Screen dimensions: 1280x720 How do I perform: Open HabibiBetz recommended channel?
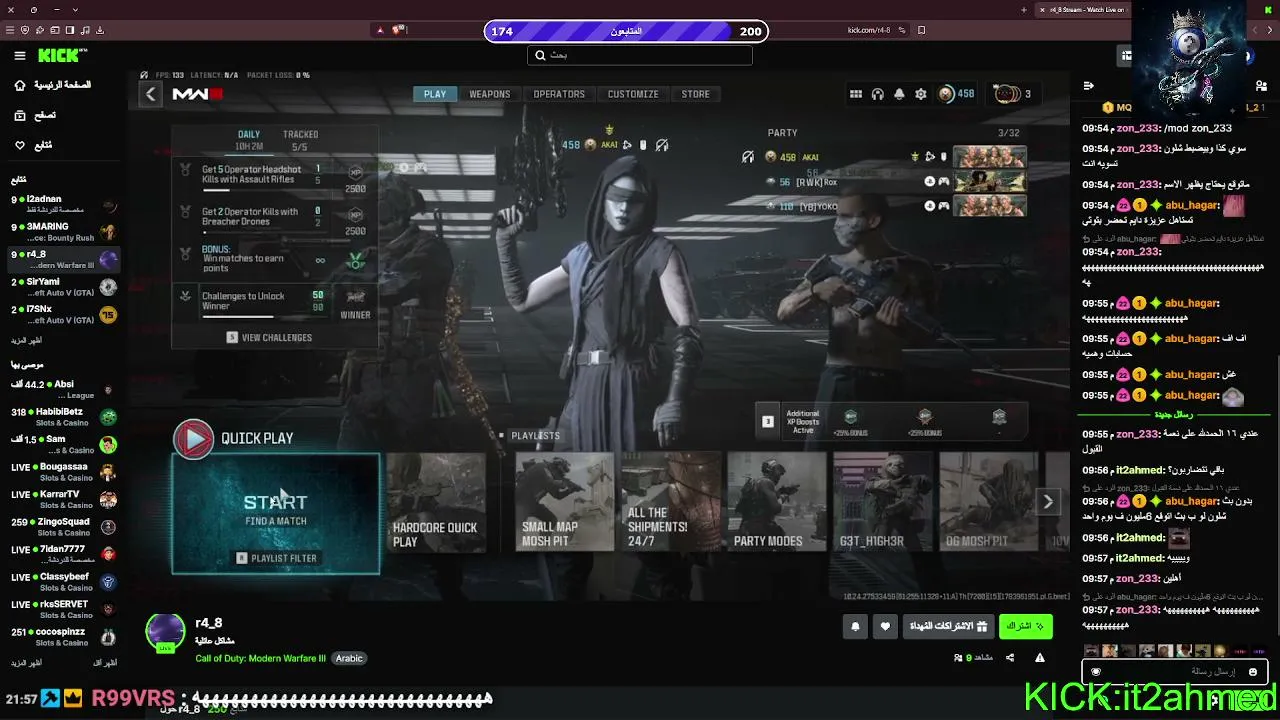(64, 417)
